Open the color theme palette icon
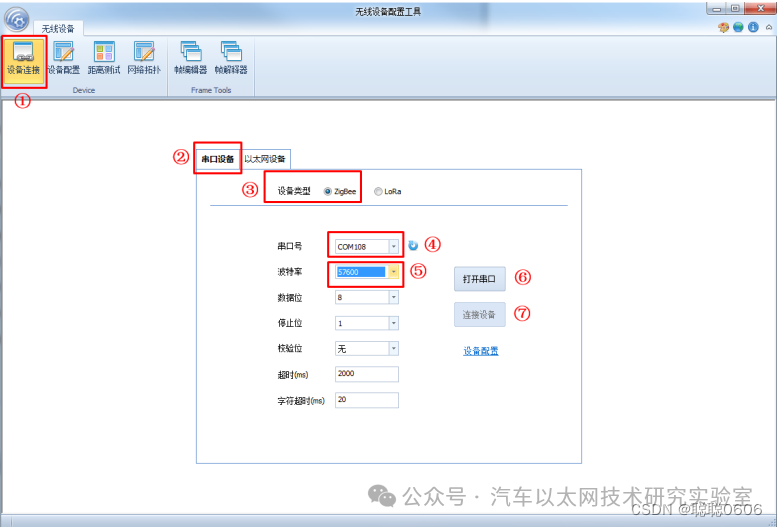Screen dimensions: 777x527 [723, 27]
